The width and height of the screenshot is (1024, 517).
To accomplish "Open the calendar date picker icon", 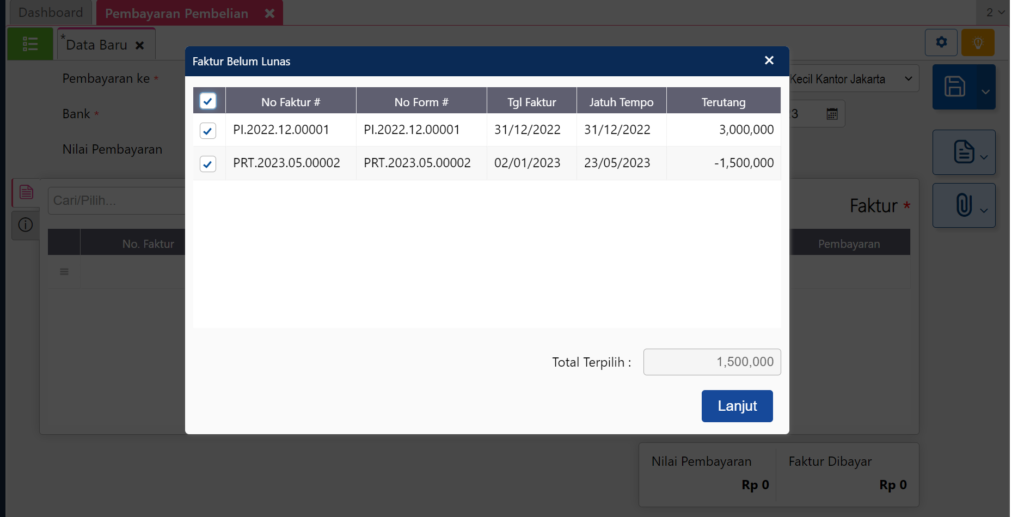I will pyautogui.click(x=832, y=114).
